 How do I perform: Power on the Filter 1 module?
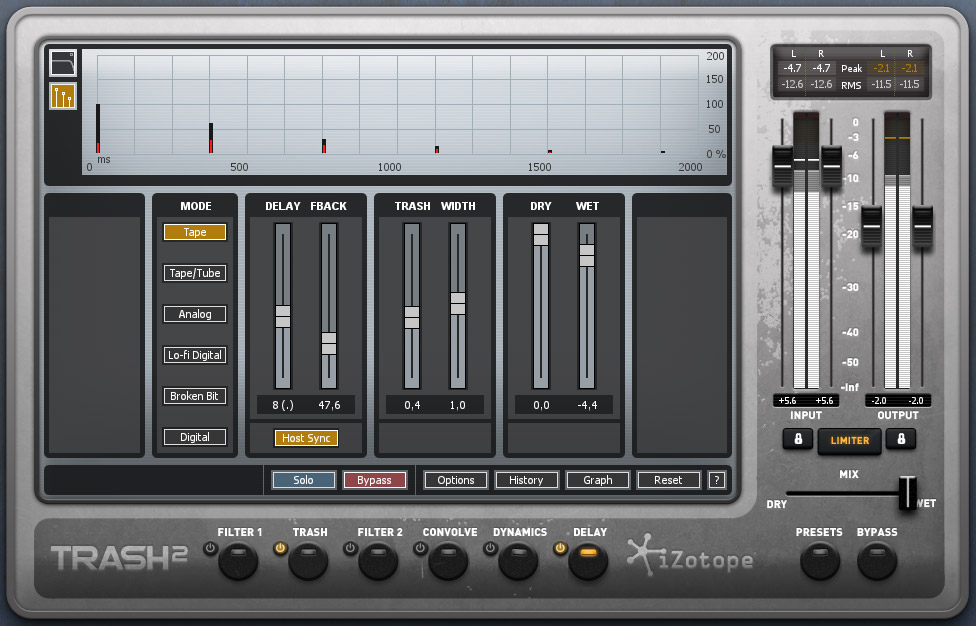(210, 547)
